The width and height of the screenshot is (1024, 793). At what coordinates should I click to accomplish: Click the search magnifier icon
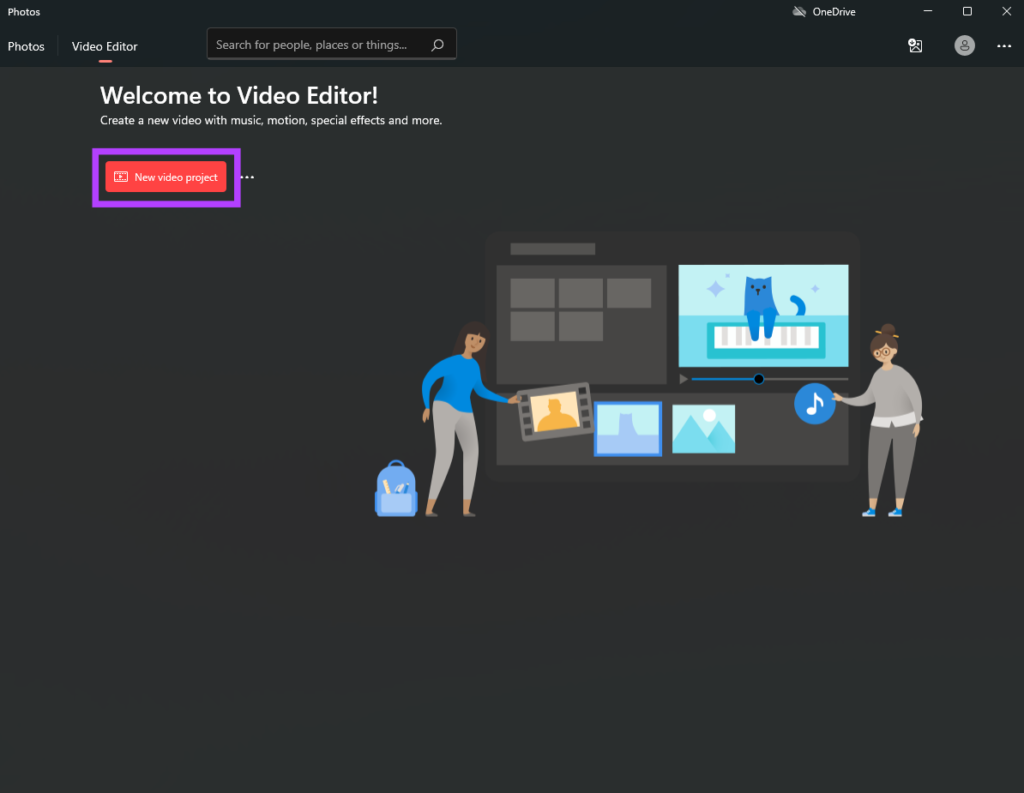coord(437,44)
